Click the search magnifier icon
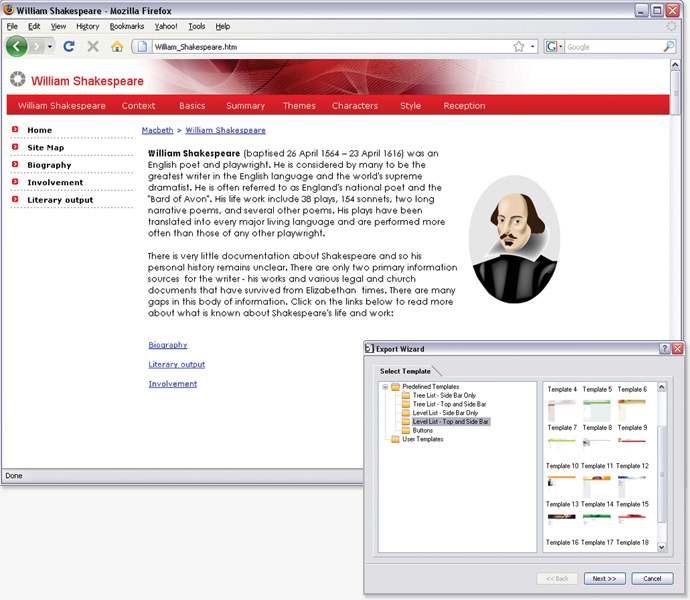The height and width of the screenshot is (600, 690). click(669, 47)
